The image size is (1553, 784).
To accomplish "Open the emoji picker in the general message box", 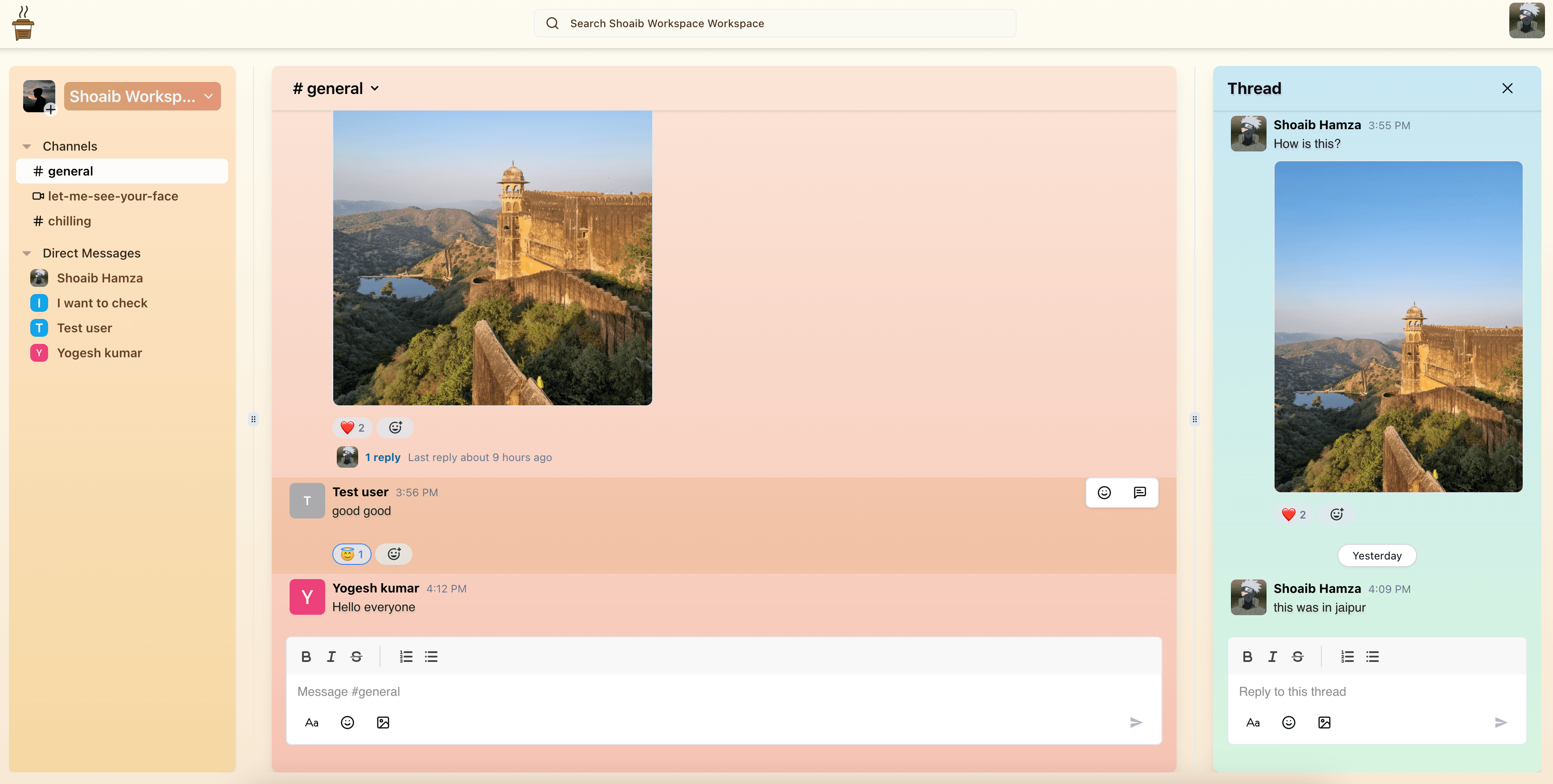I will 347,722.
